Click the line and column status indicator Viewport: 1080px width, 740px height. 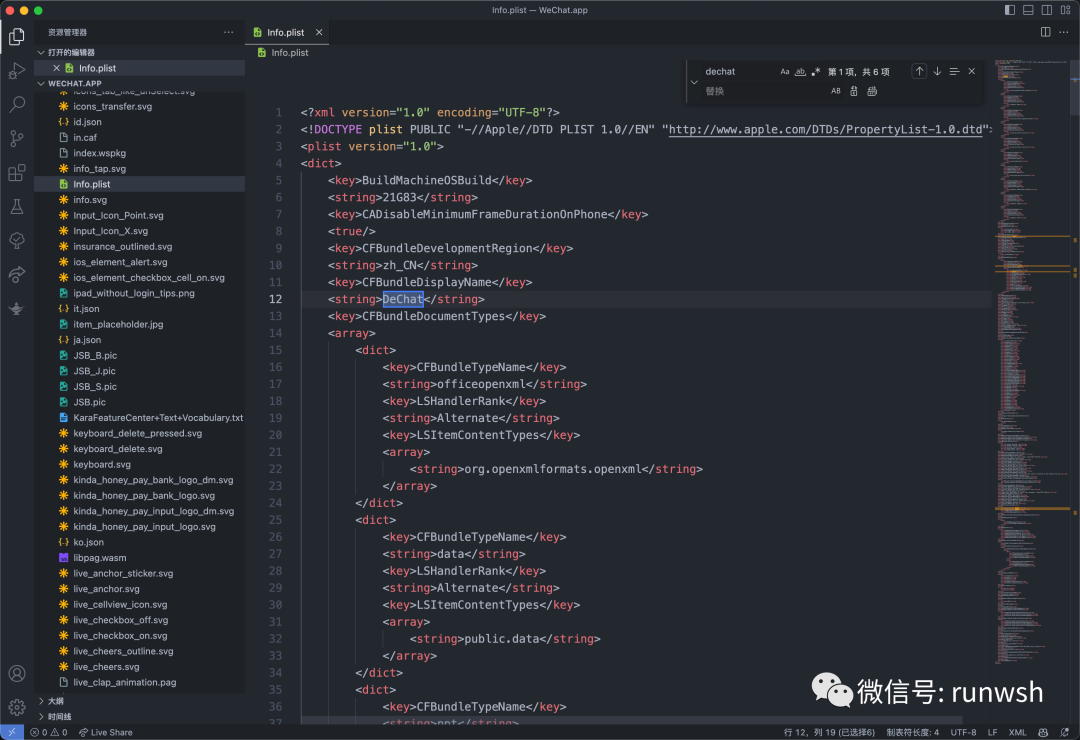tap(829, 732)
